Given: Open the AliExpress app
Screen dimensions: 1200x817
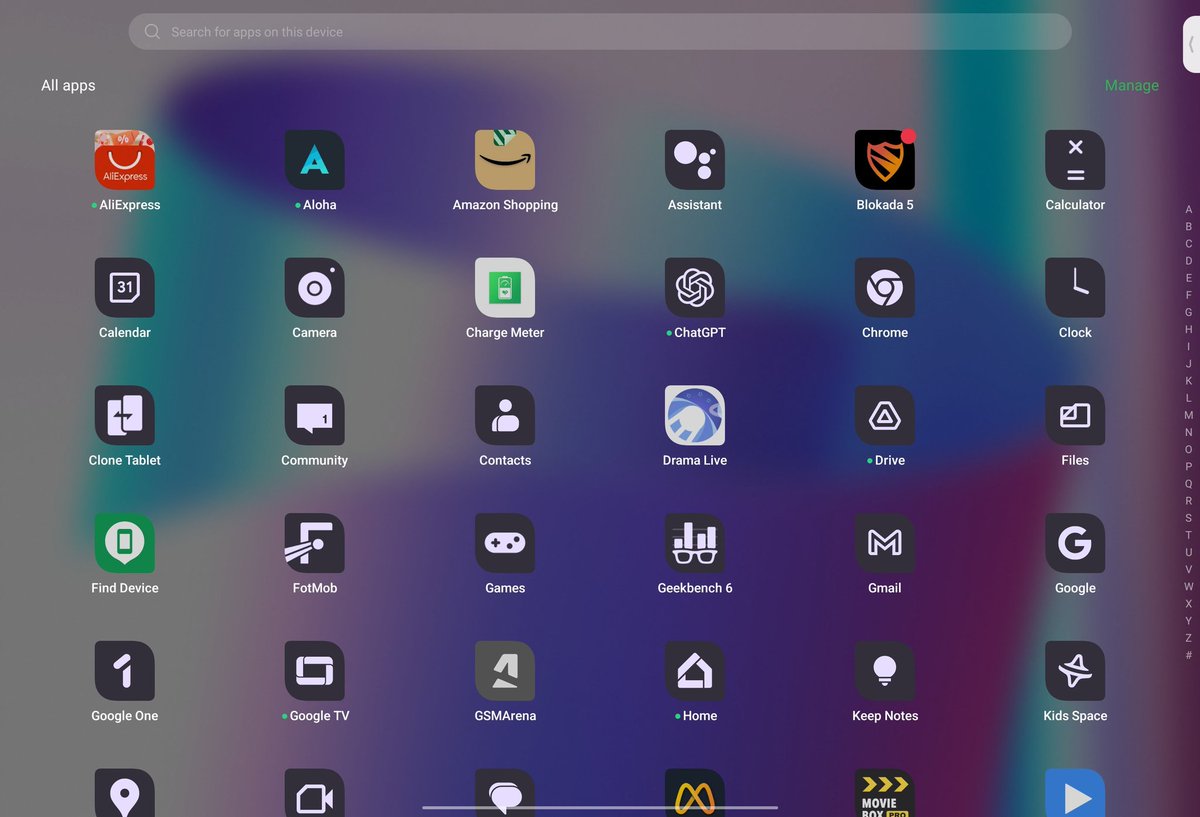Looking at the screenshot, I should [125, 160].
